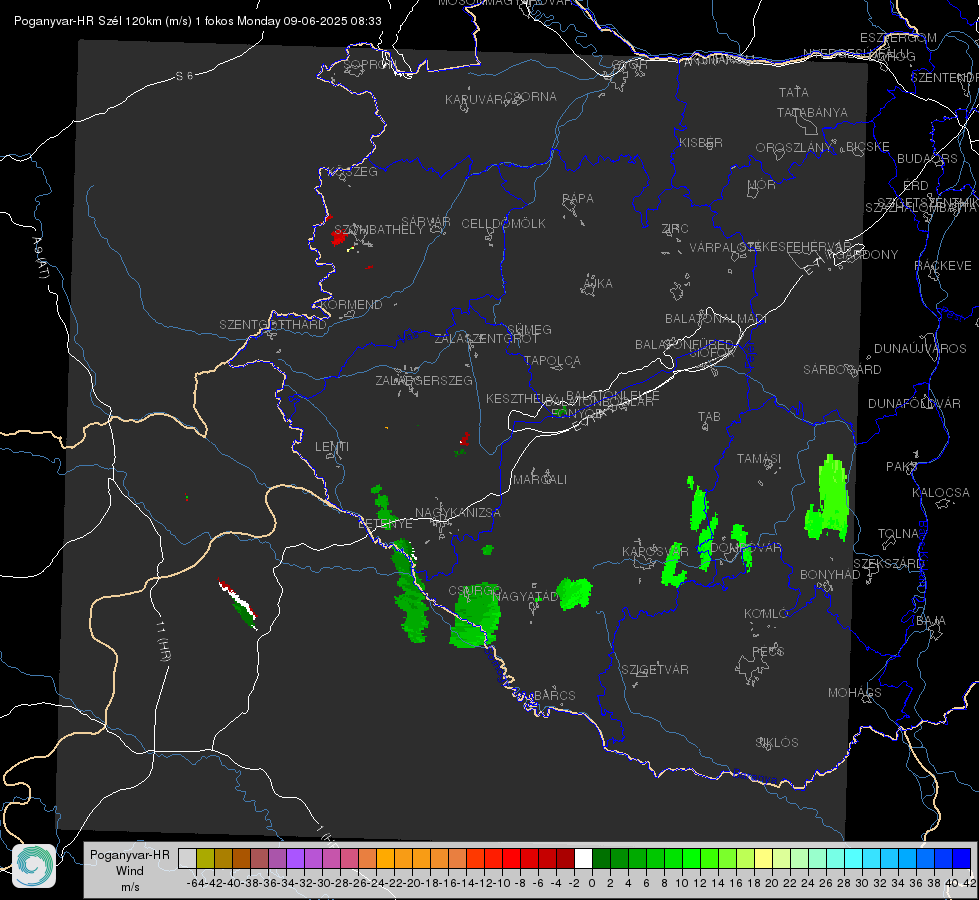Click the SARVAR town label
This screenshot has width=979, height=900.
[426, 221]
